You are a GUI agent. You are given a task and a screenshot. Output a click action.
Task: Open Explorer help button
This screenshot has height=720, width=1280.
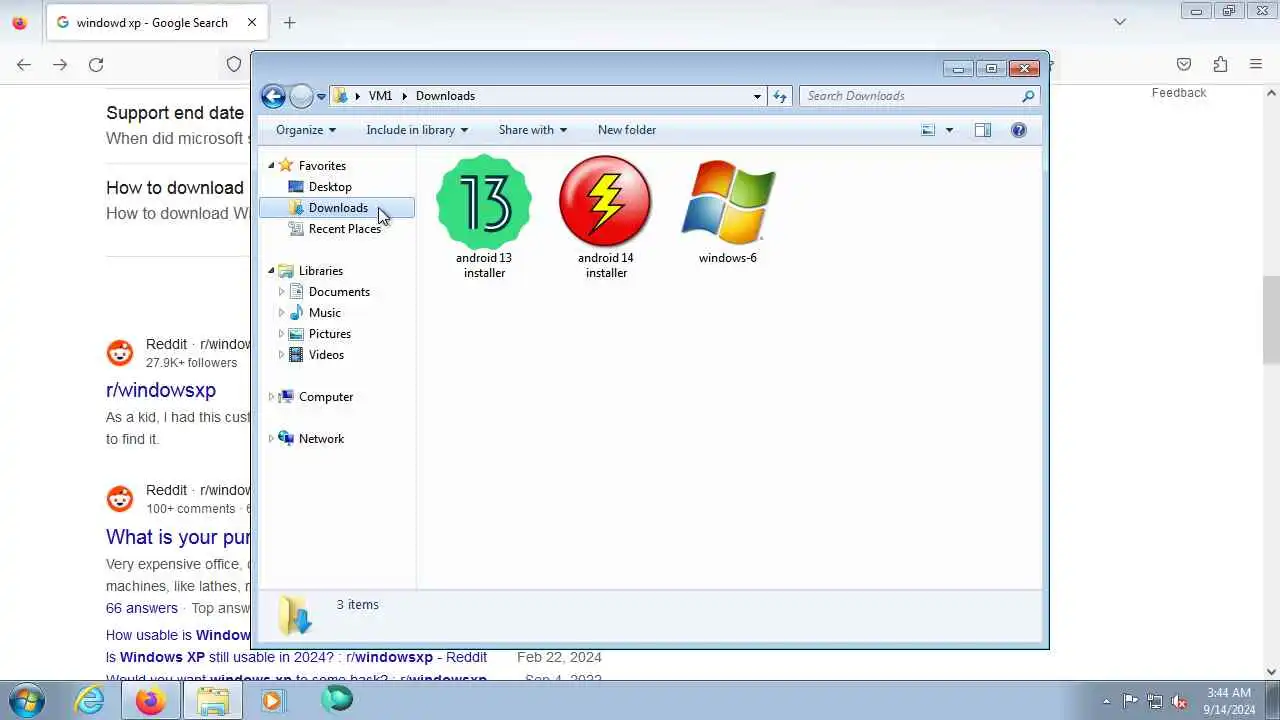coord(1018,130)
